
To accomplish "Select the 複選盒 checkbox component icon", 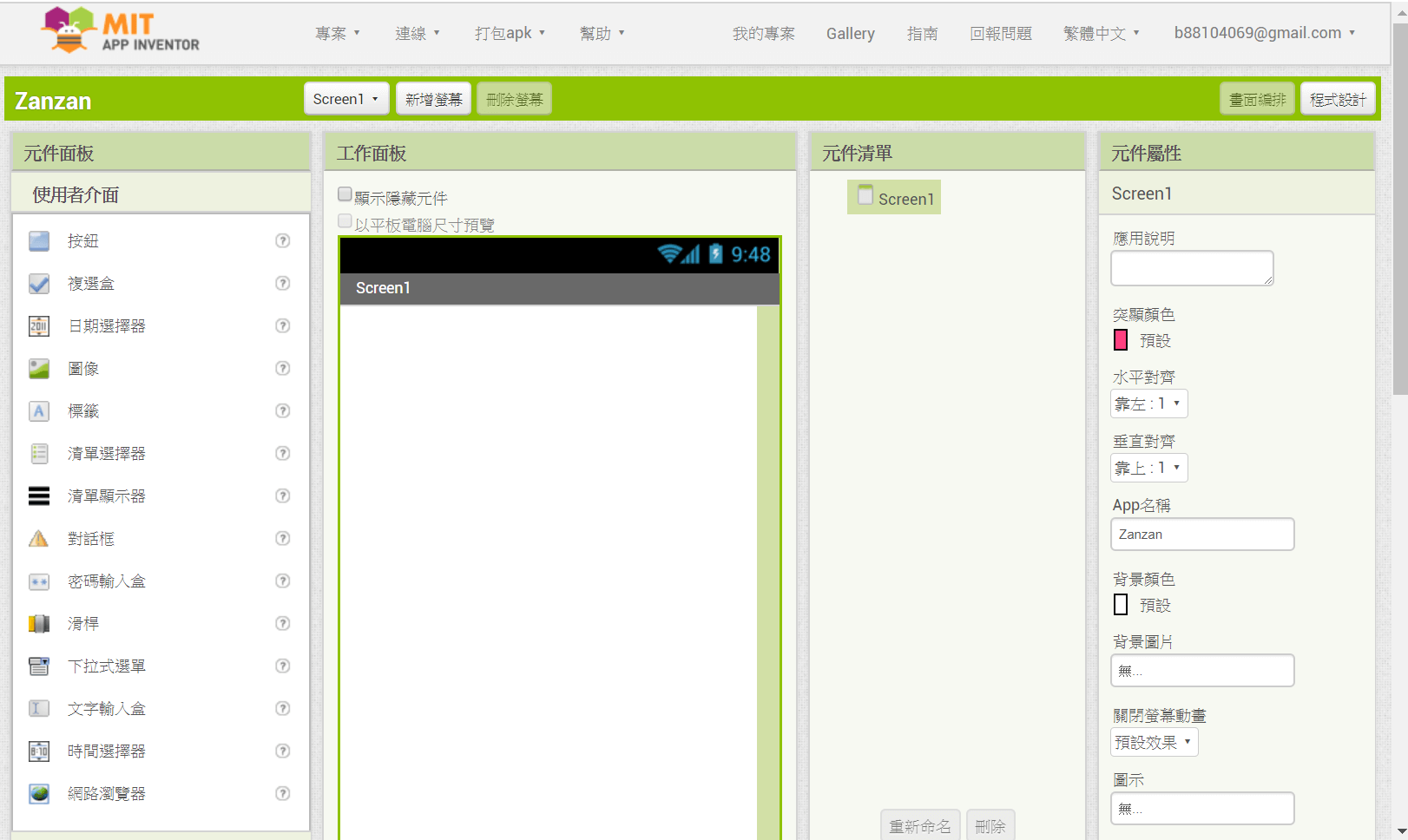I will (39, 284).
